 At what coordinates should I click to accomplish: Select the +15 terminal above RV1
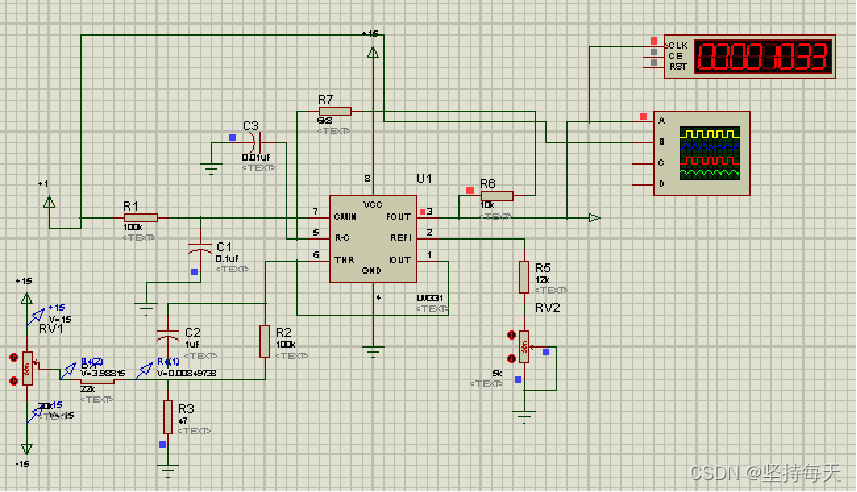[x=26, y=298]
